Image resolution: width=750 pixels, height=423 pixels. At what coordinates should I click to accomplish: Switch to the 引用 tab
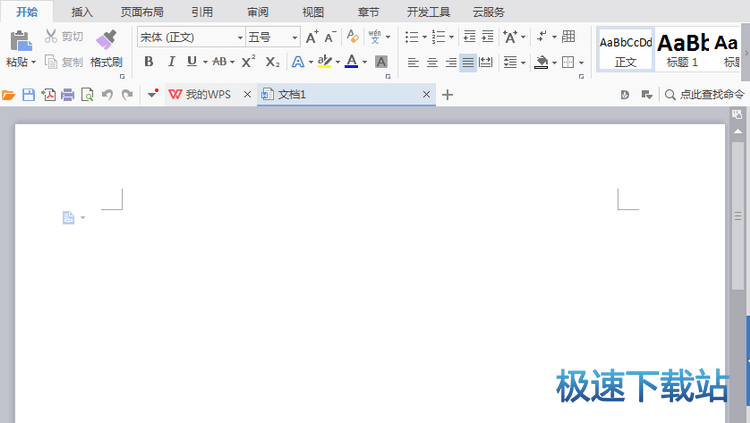point(202,12)
